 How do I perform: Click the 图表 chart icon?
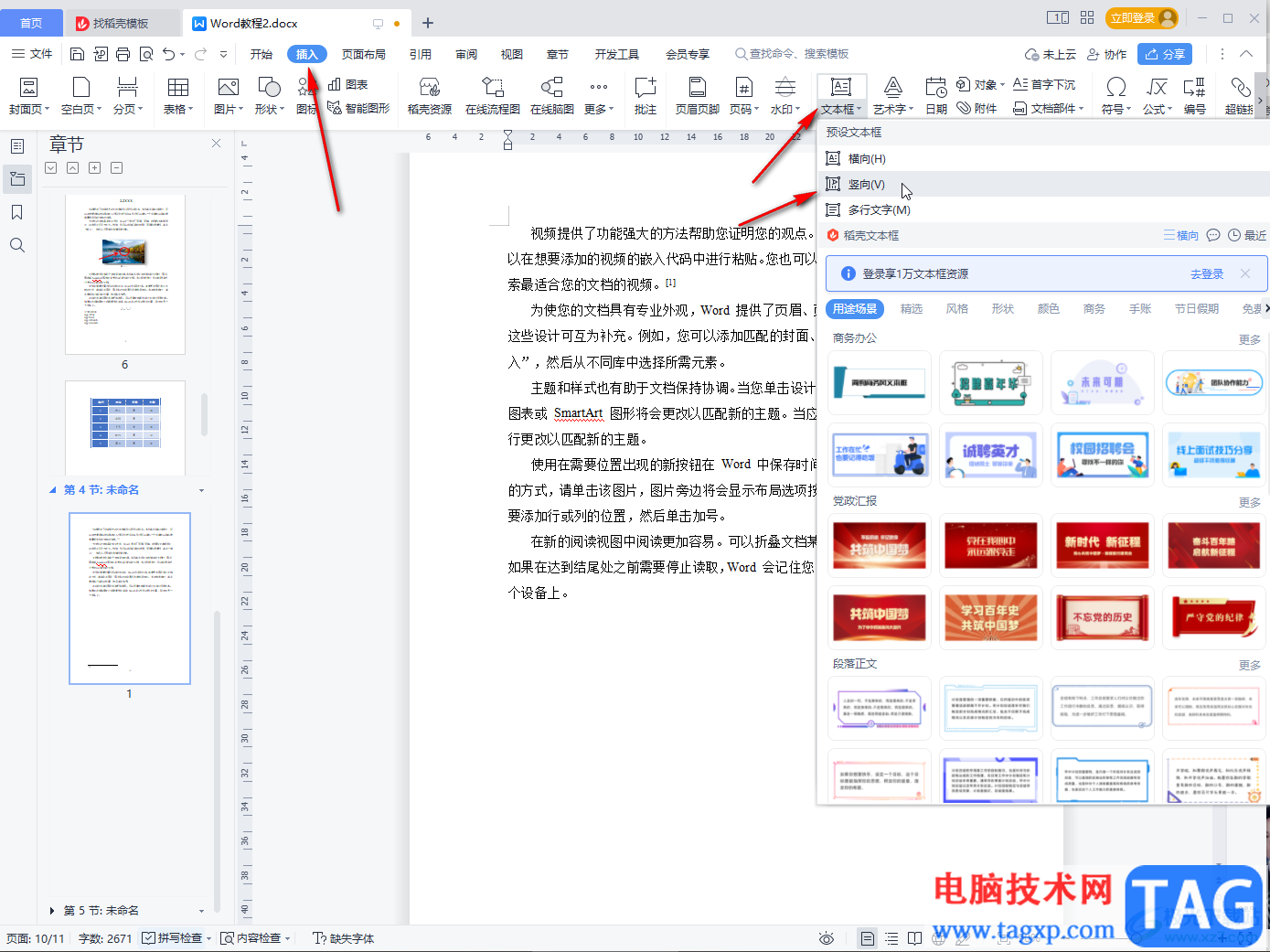point(347,84)
